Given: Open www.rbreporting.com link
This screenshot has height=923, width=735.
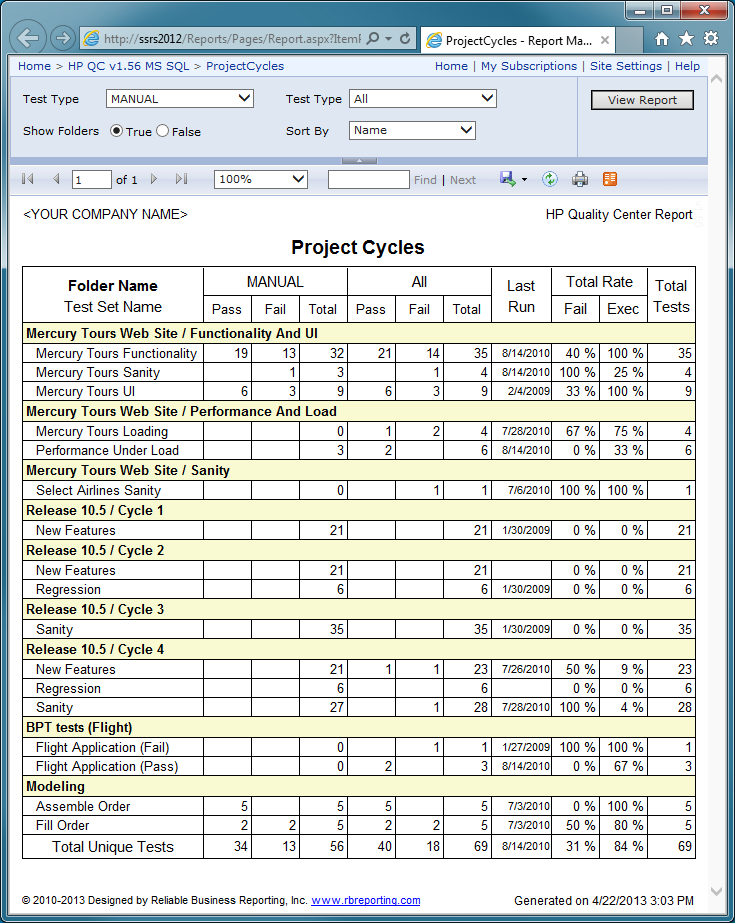Looking at the screenshot, I should (x=365, y=900).
